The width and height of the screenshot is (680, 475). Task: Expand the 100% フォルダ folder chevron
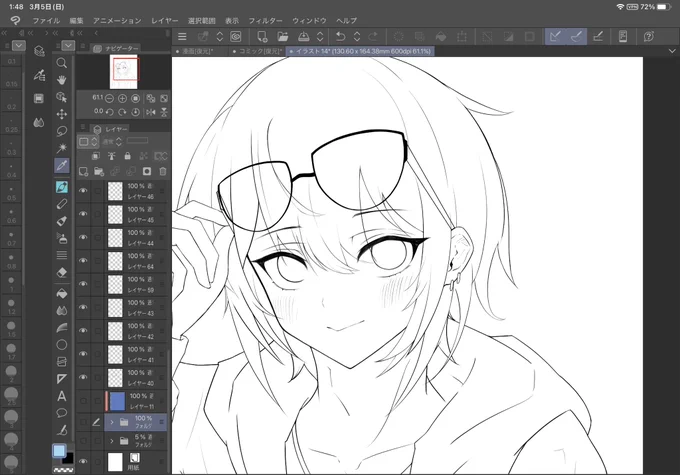point(112,422)
